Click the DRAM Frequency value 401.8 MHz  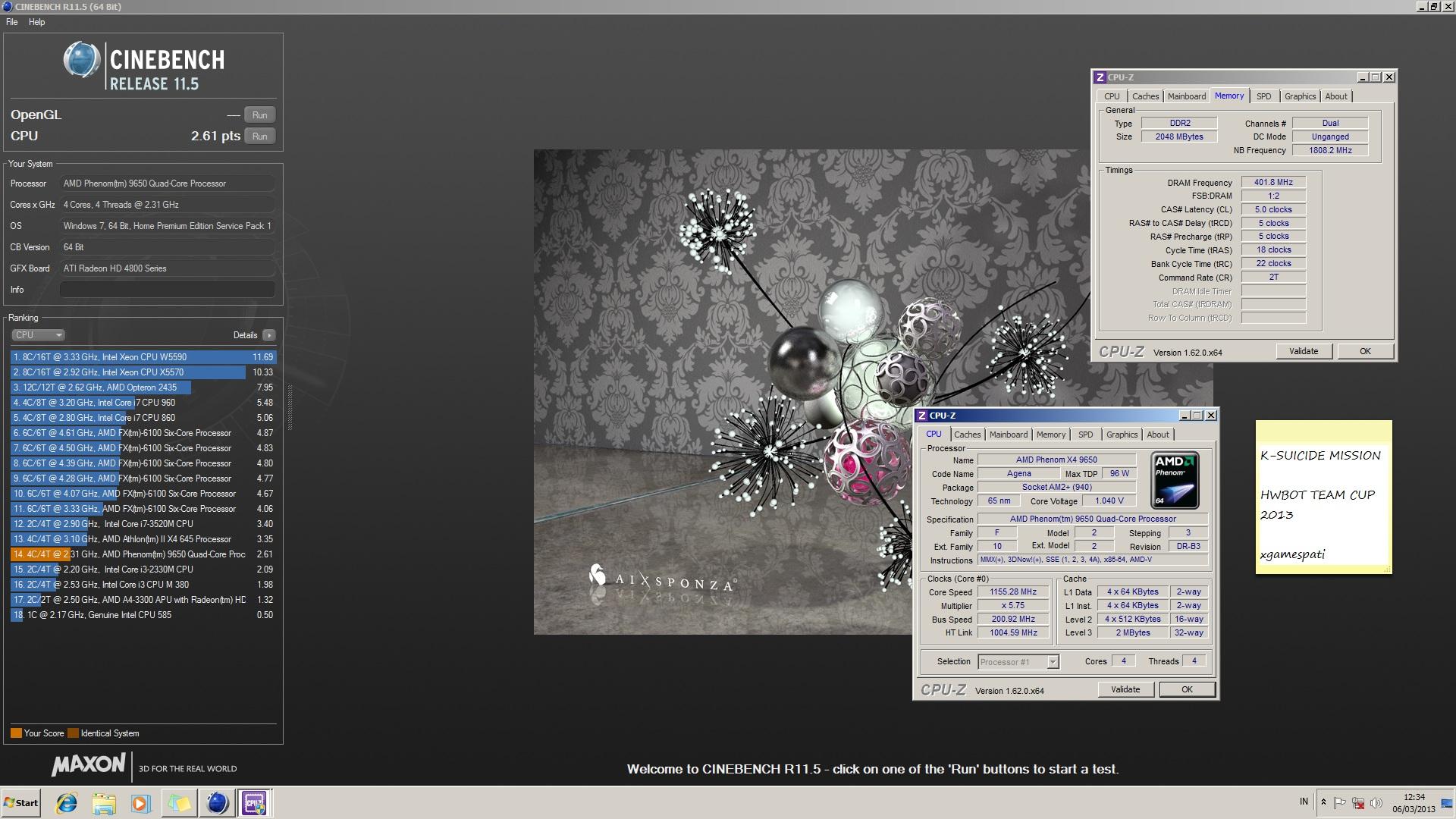[x=1273, y=183]
